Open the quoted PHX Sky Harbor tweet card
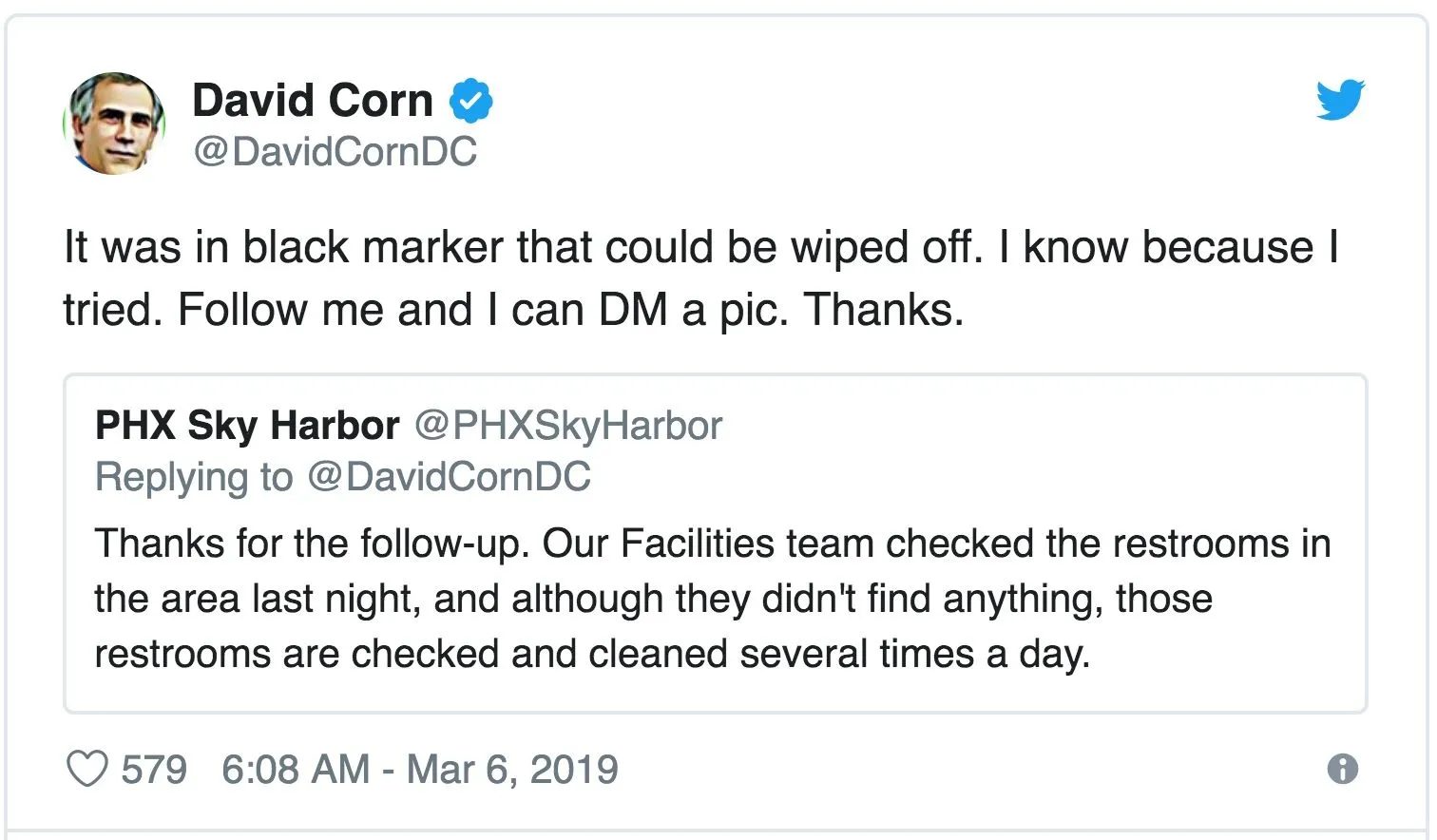Image resolution: width=1437 pixels, height=840 pixels. (713, 542)
